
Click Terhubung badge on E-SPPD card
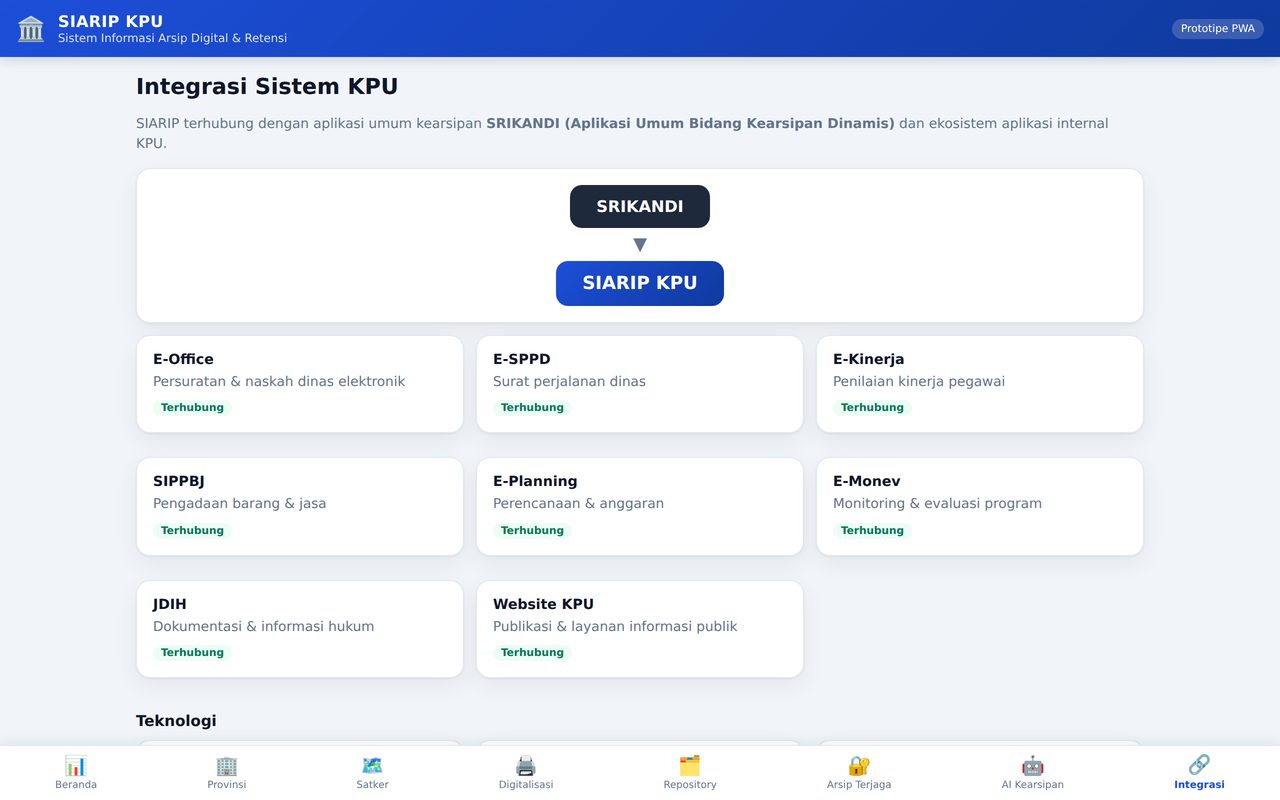click(x=532, y=407)
